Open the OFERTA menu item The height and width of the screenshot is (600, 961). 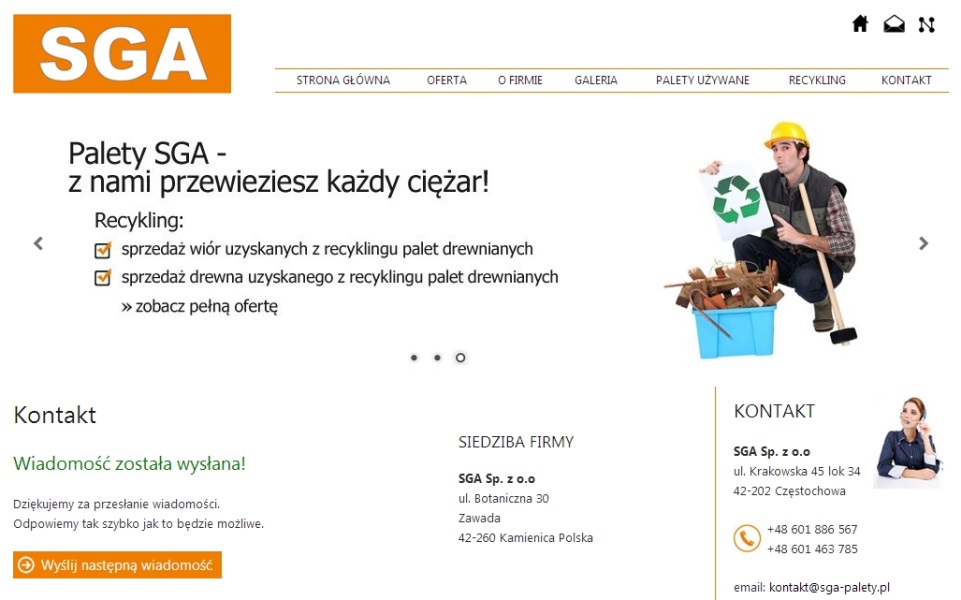click(447, 80)
